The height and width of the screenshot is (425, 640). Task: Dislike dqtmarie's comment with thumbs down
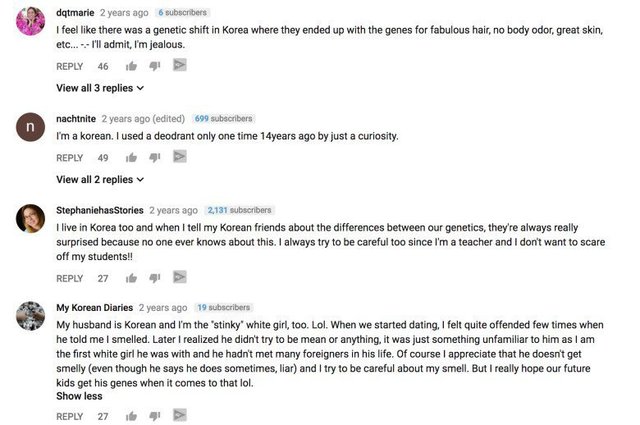pos(155,66)
